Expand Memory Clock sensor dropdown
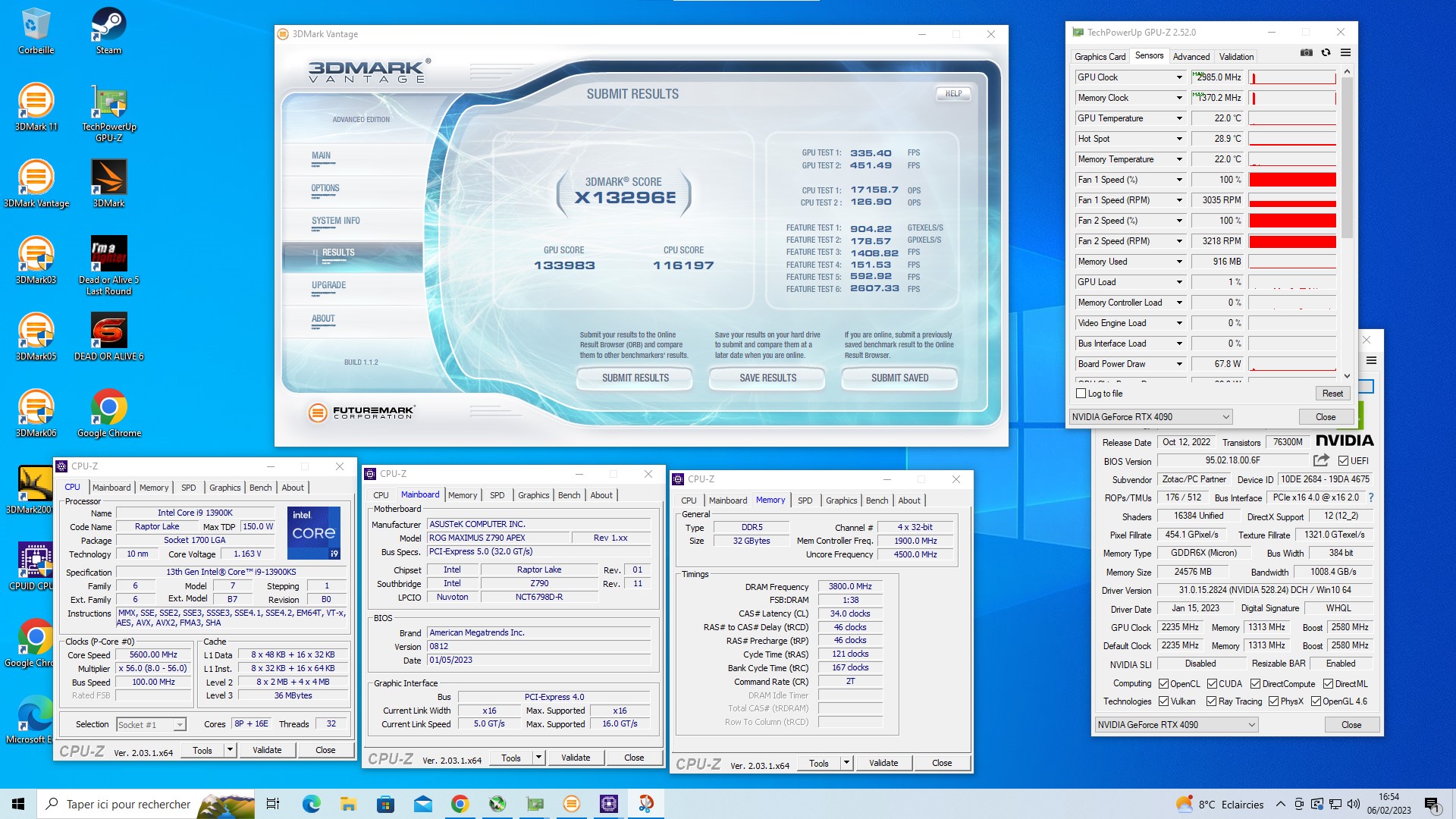1456x819 pixels. tap(1179, 98)
